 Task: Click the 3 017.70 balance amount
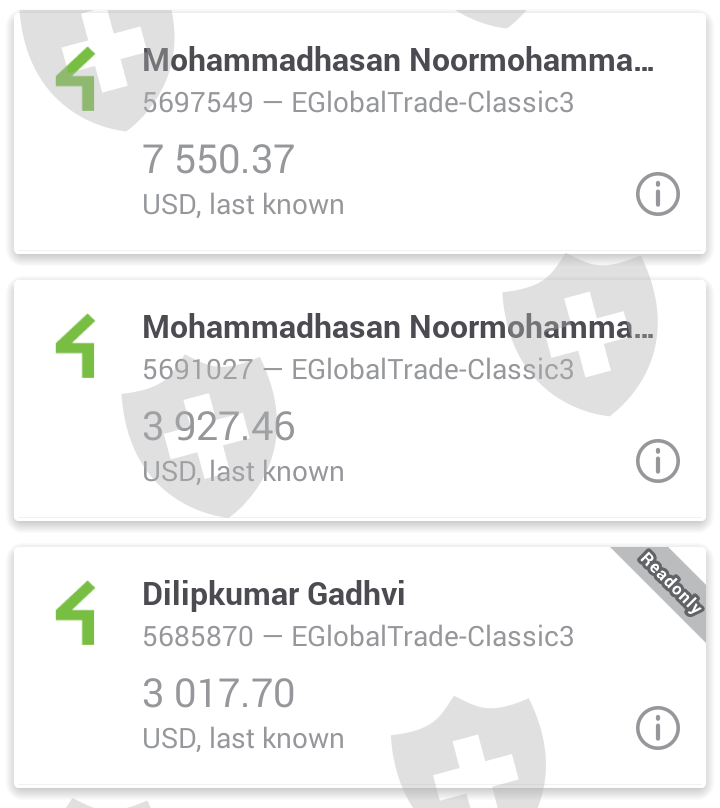pyautogui.click(x=219, y=693)
